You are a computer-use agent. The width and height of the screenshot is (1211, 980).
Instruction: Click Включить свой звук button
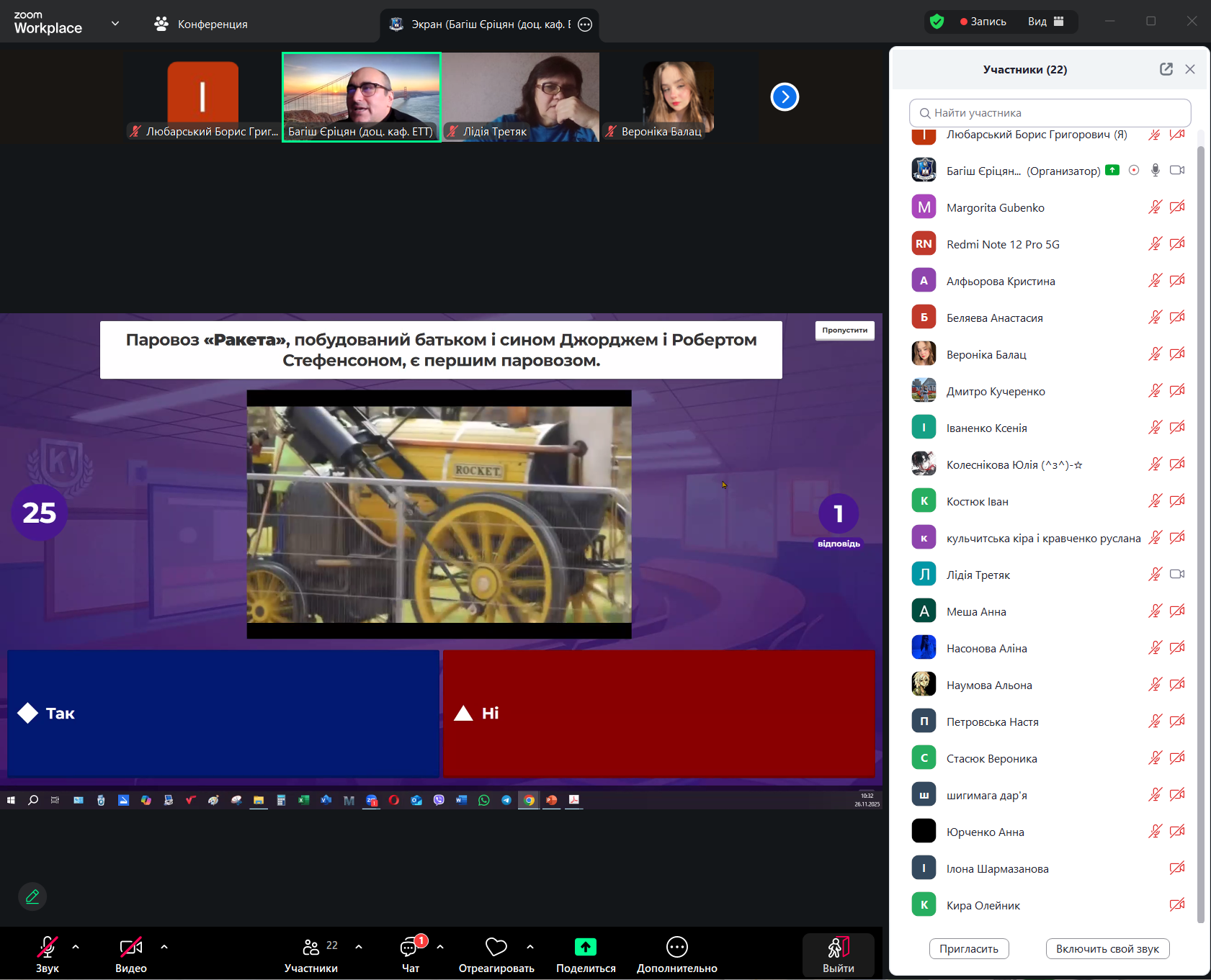1107,948
